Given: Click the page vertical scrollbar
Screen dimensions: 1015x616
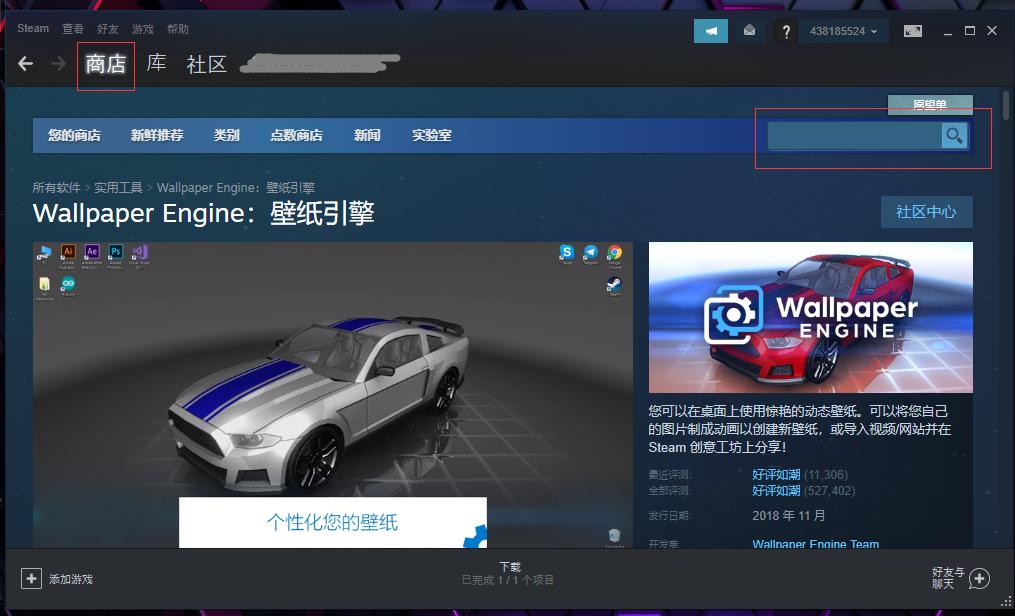Looking at the screenshot, I should (1006, 105).
